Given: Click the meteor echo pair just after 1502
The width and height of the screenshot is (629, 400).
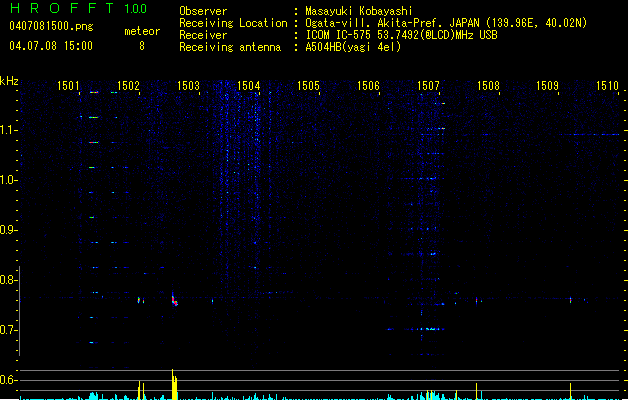Looking at the screenshot, I should click(x=141, y=300).
